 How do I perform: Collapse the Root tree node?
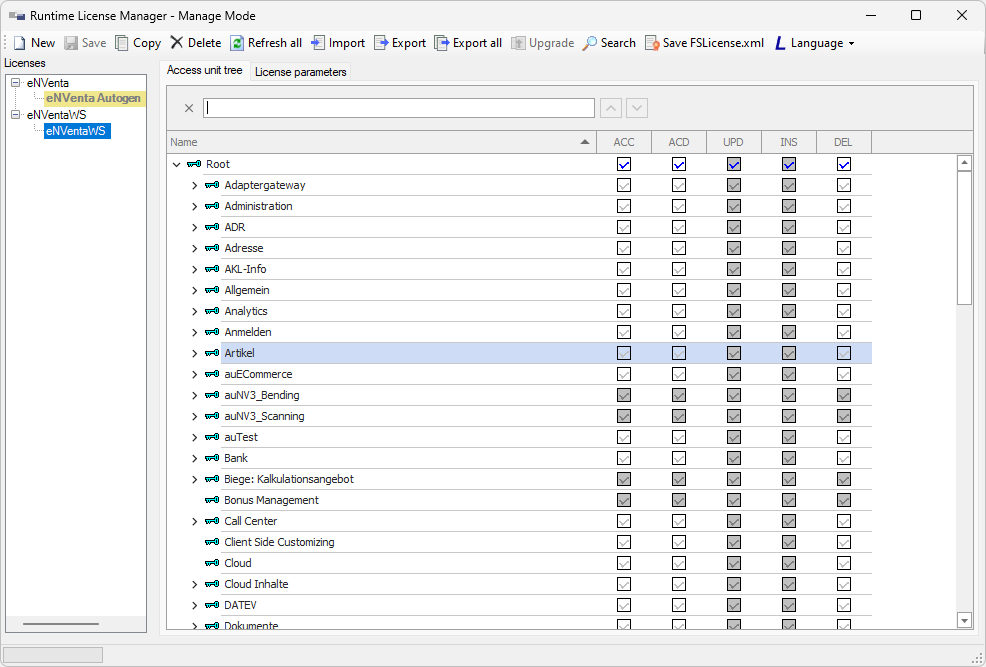(x=177, y=165)
